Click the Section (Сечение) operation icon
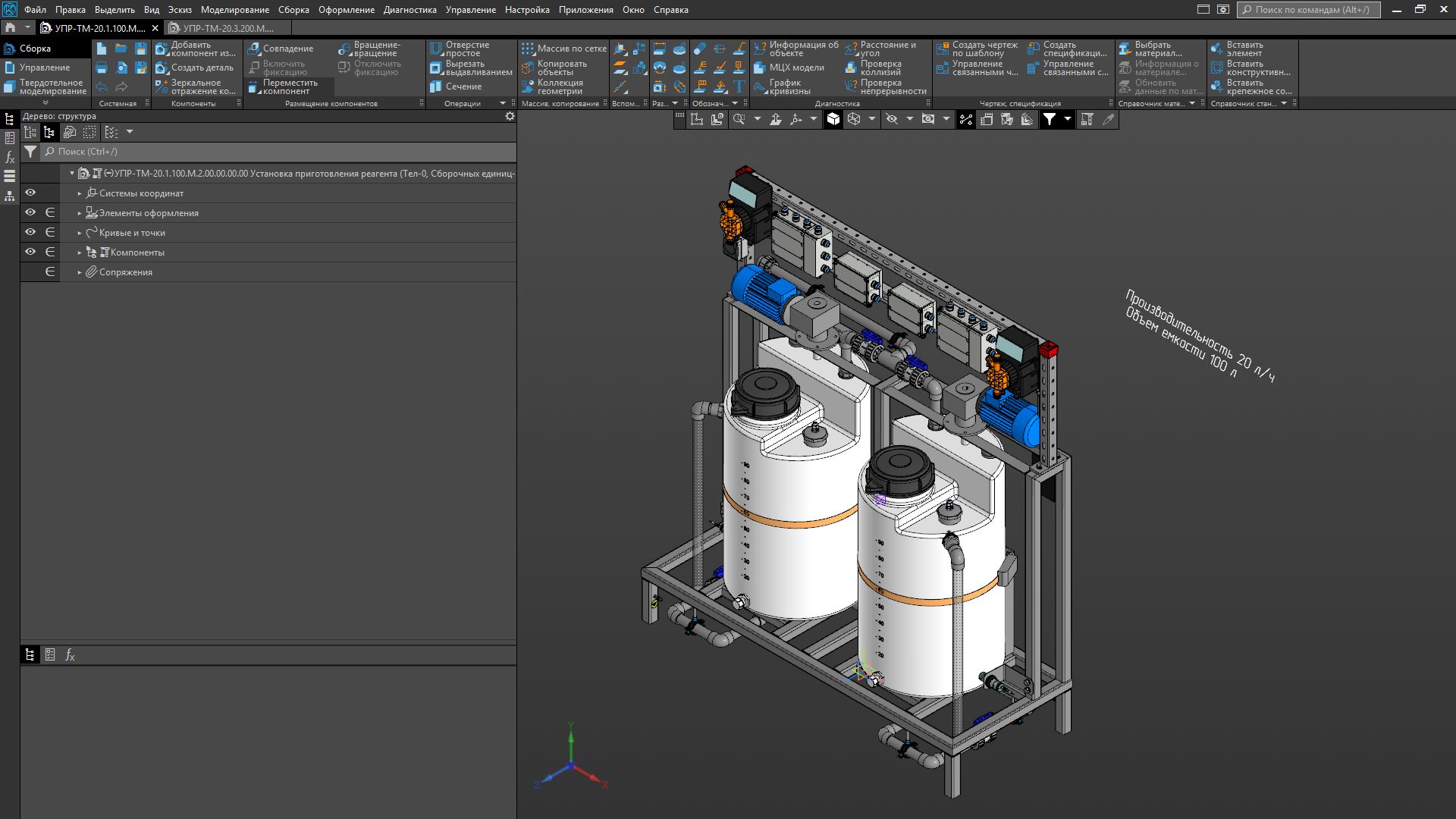This screenshot has width=1456, height=819. (x=436, y=86)
